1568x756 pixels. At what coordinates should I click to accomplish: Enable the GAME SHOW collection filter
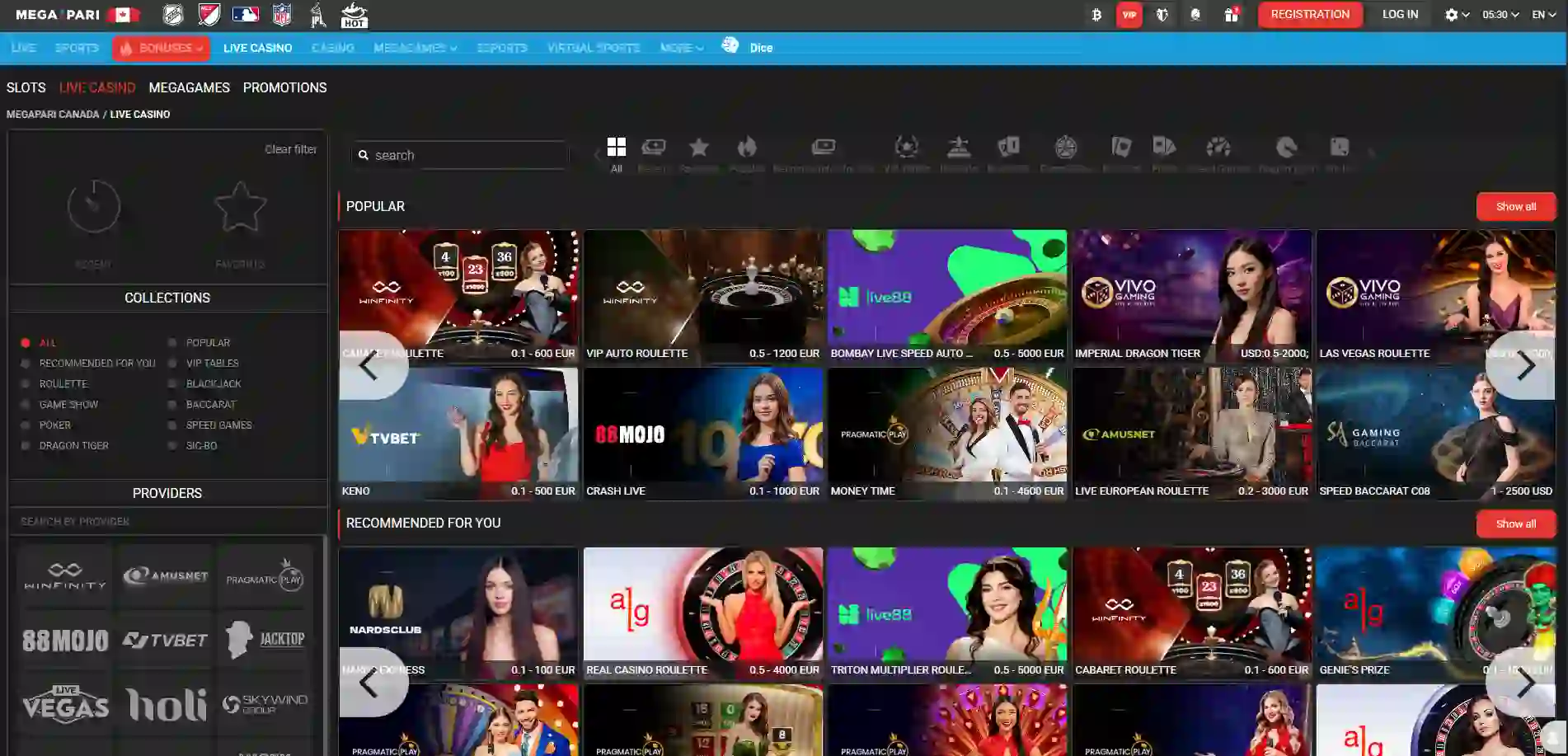pyautogui.click(x=26, y=404)
